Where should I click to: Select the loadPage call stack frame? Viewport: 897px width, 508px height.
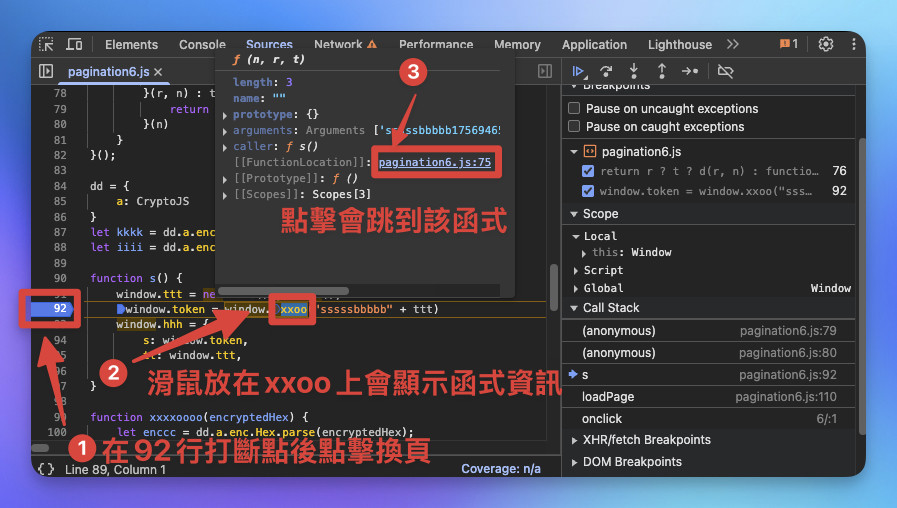[709, 396]
